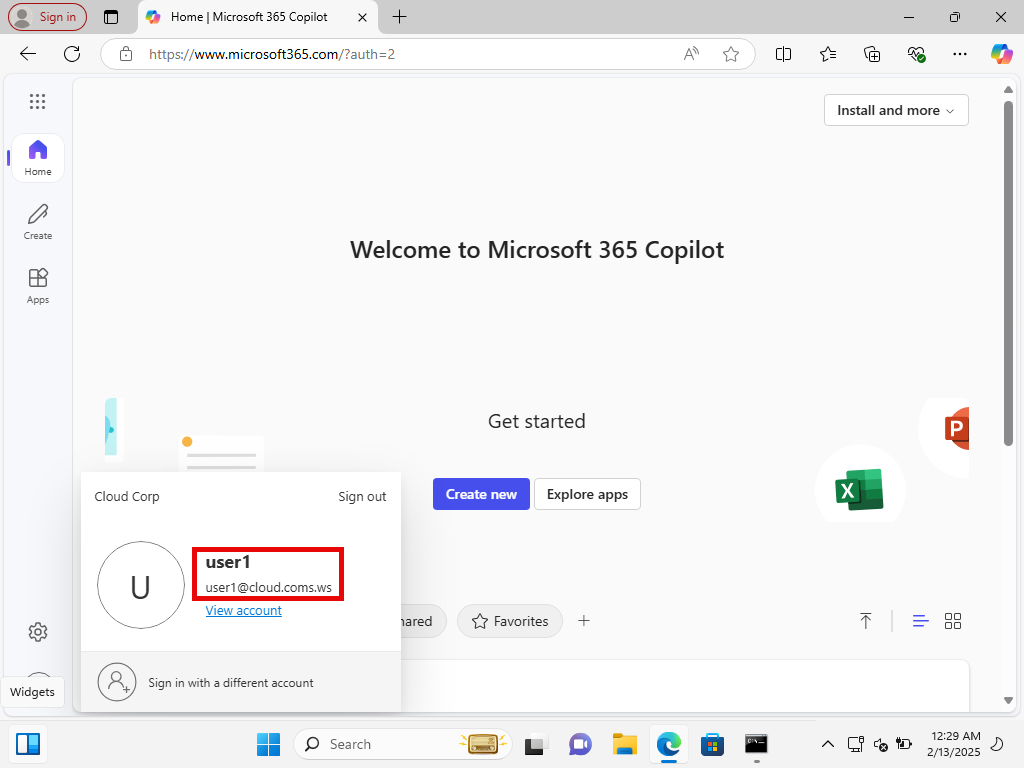Image resolution: width=1024 pixels, height=768 pixels.
Task: Add a new filter with plus
Action: 584,621
